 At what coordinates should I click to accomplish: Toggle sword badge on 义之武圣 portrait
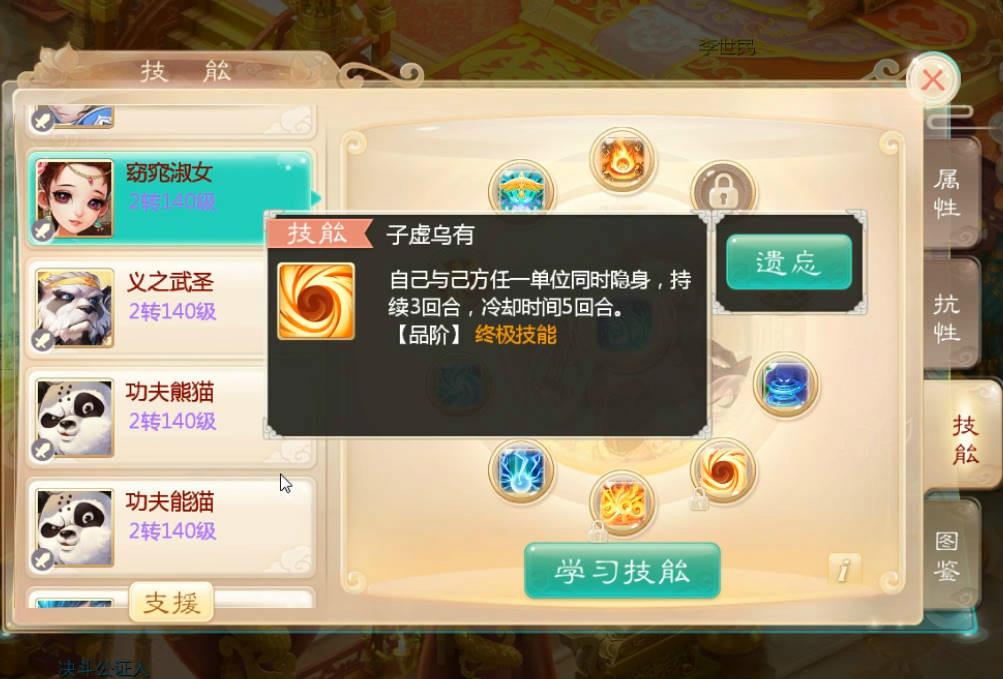(43, 340)
